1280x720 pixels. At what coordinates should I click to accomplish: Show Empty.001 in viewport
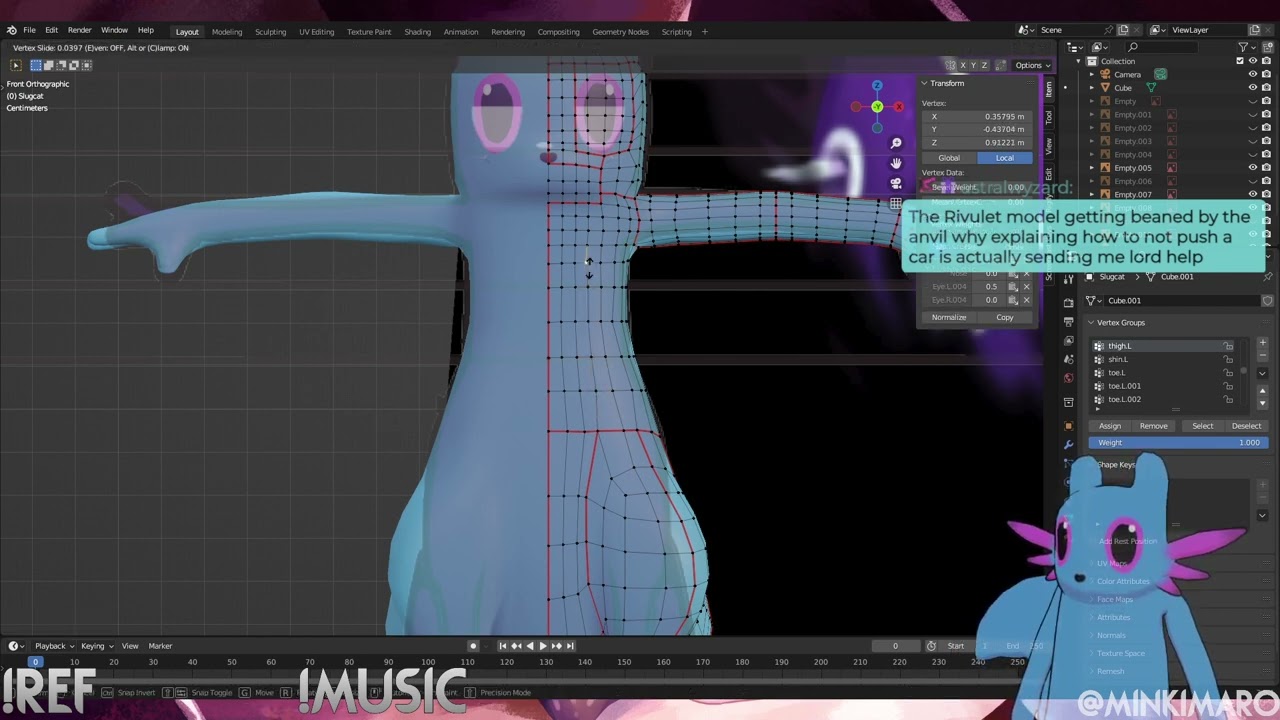[x=1252, y=115]
